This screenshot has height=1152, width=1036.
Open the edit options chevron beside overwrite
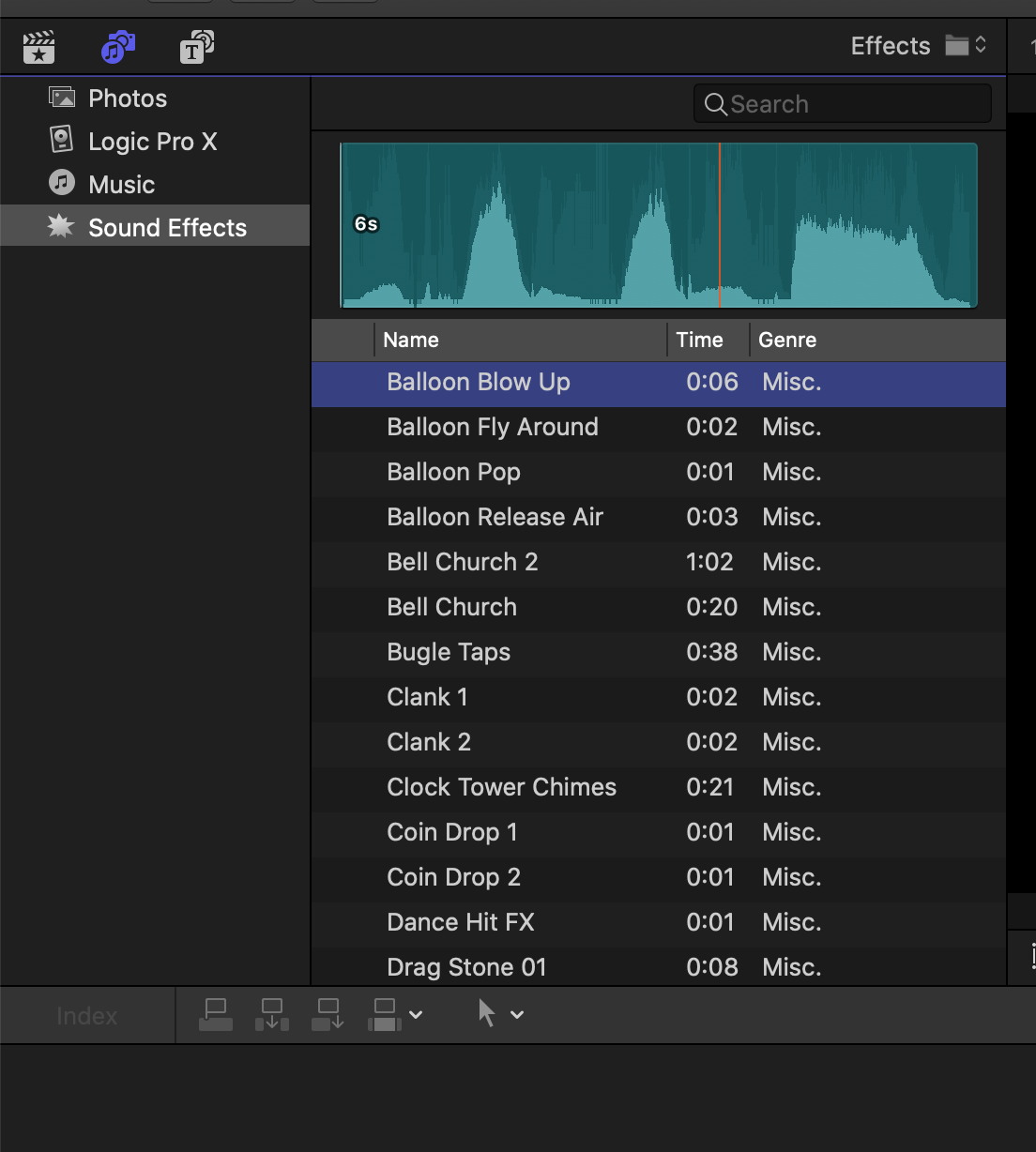[x=416, y=1015]
